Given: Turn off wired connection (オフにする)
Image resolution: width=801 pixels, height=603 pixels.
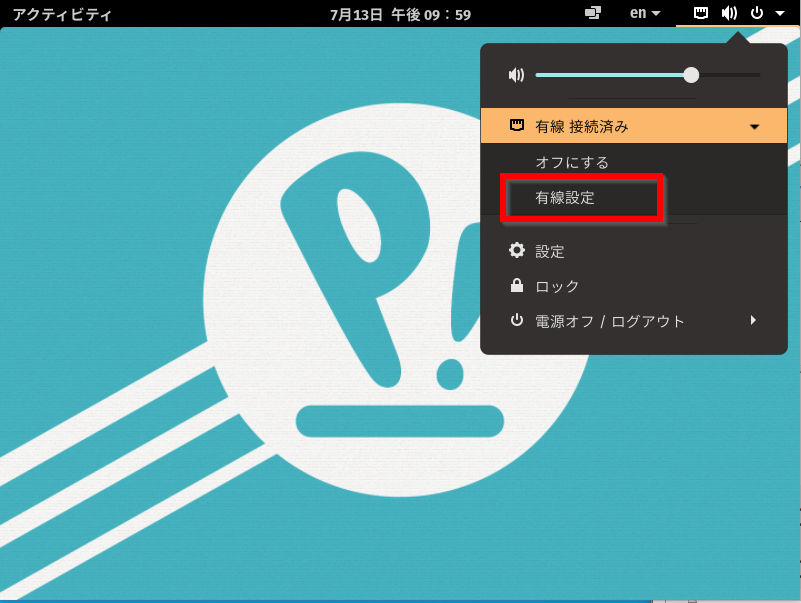Looking at the screenshot, I should click(x=572, y=163).
